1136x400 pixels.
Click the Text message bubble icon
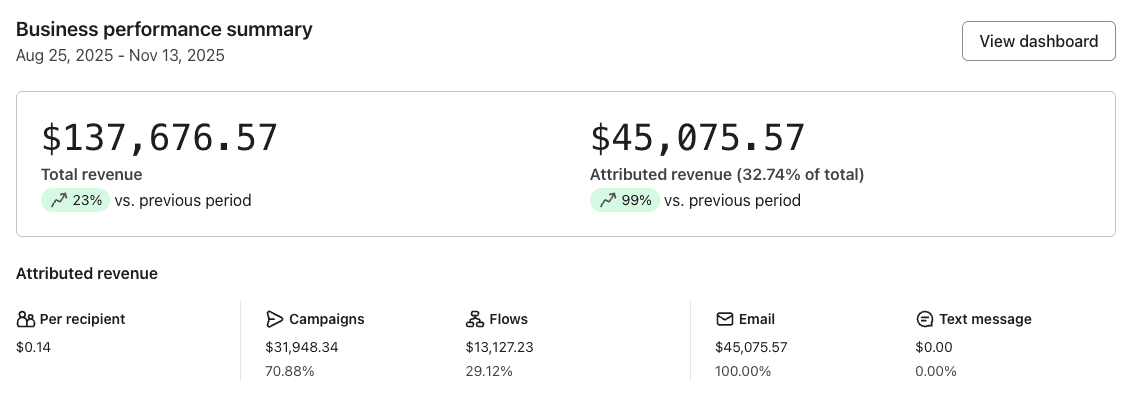[x=924, y=319]
